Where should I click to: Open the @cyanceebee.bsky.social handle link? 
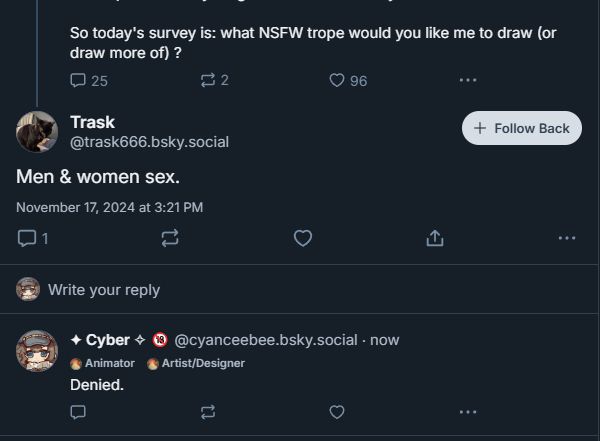(x=266, y=340)
